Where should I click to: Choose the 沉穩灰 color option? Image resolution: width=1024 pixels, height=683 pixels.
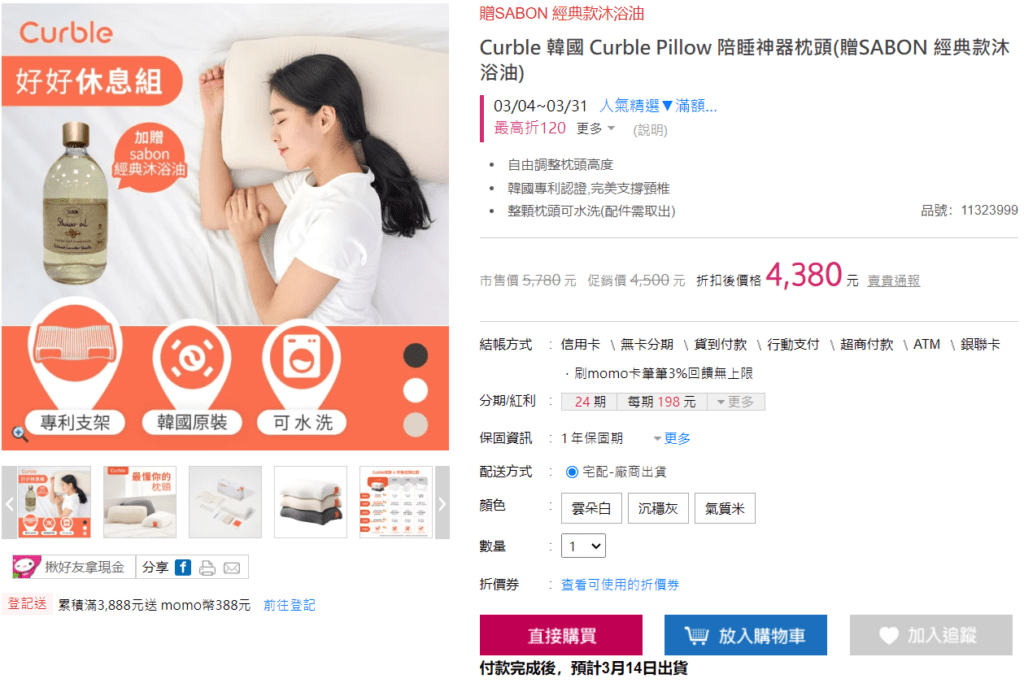658,508
